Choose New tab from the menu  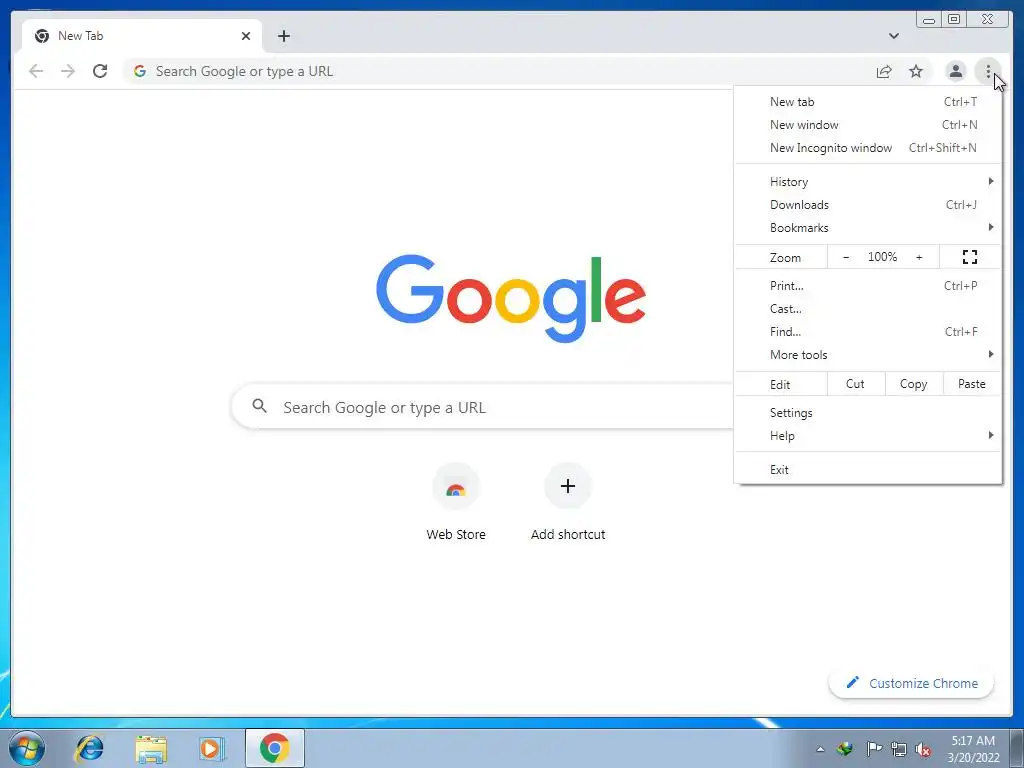[x=868, y=102]
